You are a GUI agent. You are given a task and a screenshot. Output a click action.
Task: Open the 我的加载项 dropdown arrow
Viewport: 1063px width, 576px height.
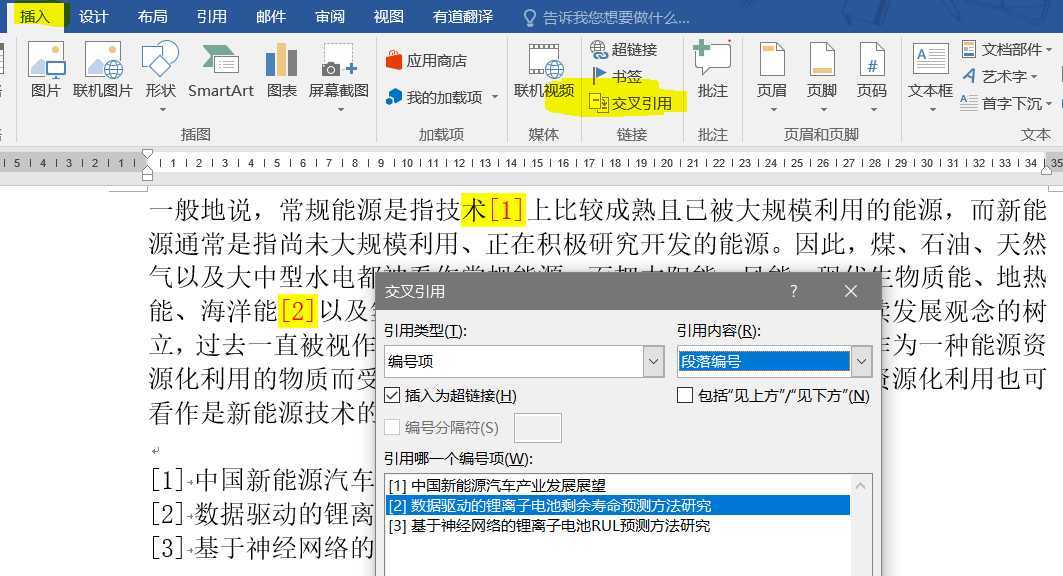pyautogui.click(x=495, y=98)
